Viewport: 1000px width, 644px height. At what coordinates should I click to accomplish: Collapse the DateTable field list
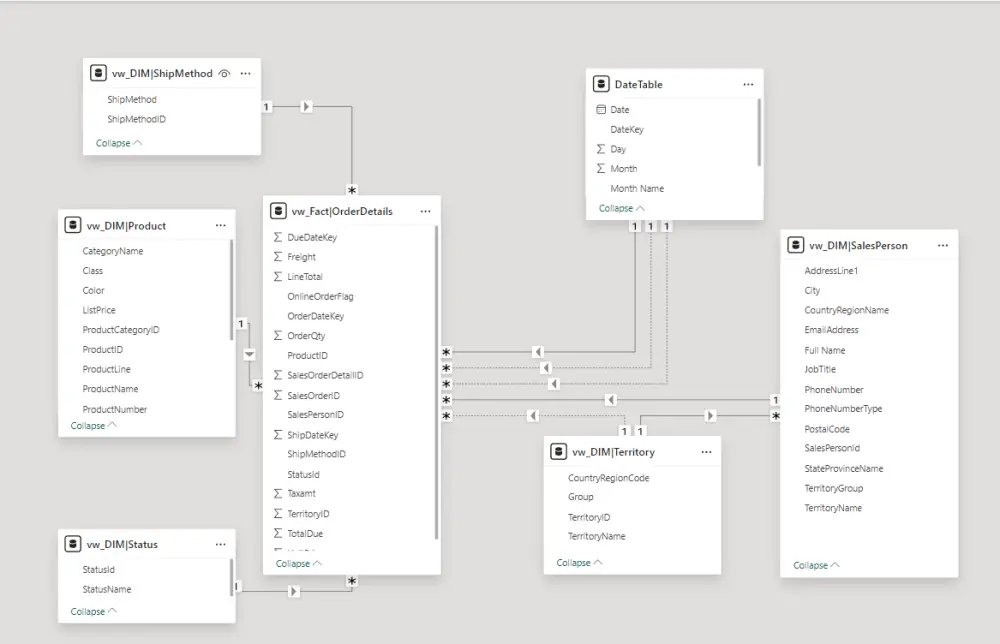click(x=621, y=208)
